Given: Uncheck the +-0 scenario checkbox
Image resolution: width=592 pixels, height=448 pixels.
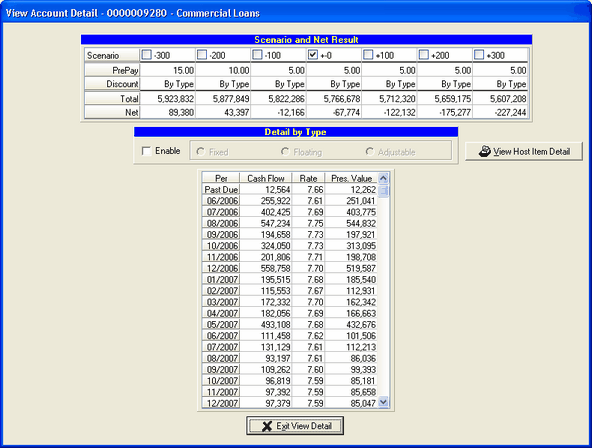Looking at the screenshot, I should click(313, 55).
